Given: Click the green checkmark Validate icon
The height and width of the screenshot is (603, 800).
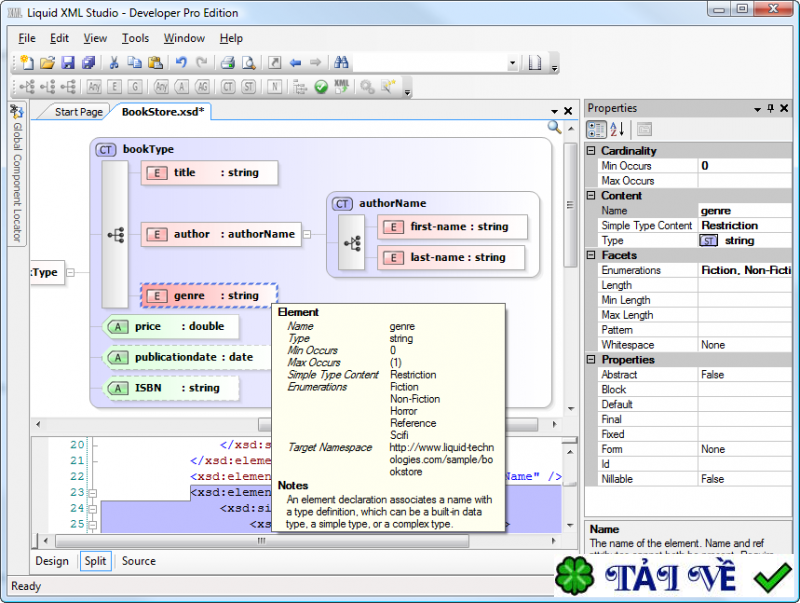Looking at the screenshot, I should (x=321, y=88).
